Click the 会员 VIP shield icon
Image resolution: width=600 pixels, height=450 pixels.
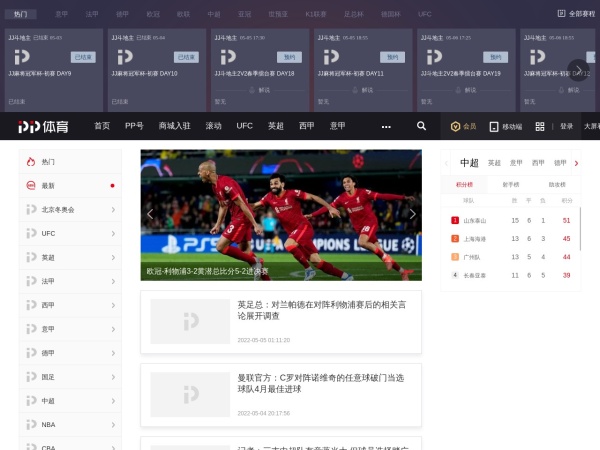pos(455,127)
